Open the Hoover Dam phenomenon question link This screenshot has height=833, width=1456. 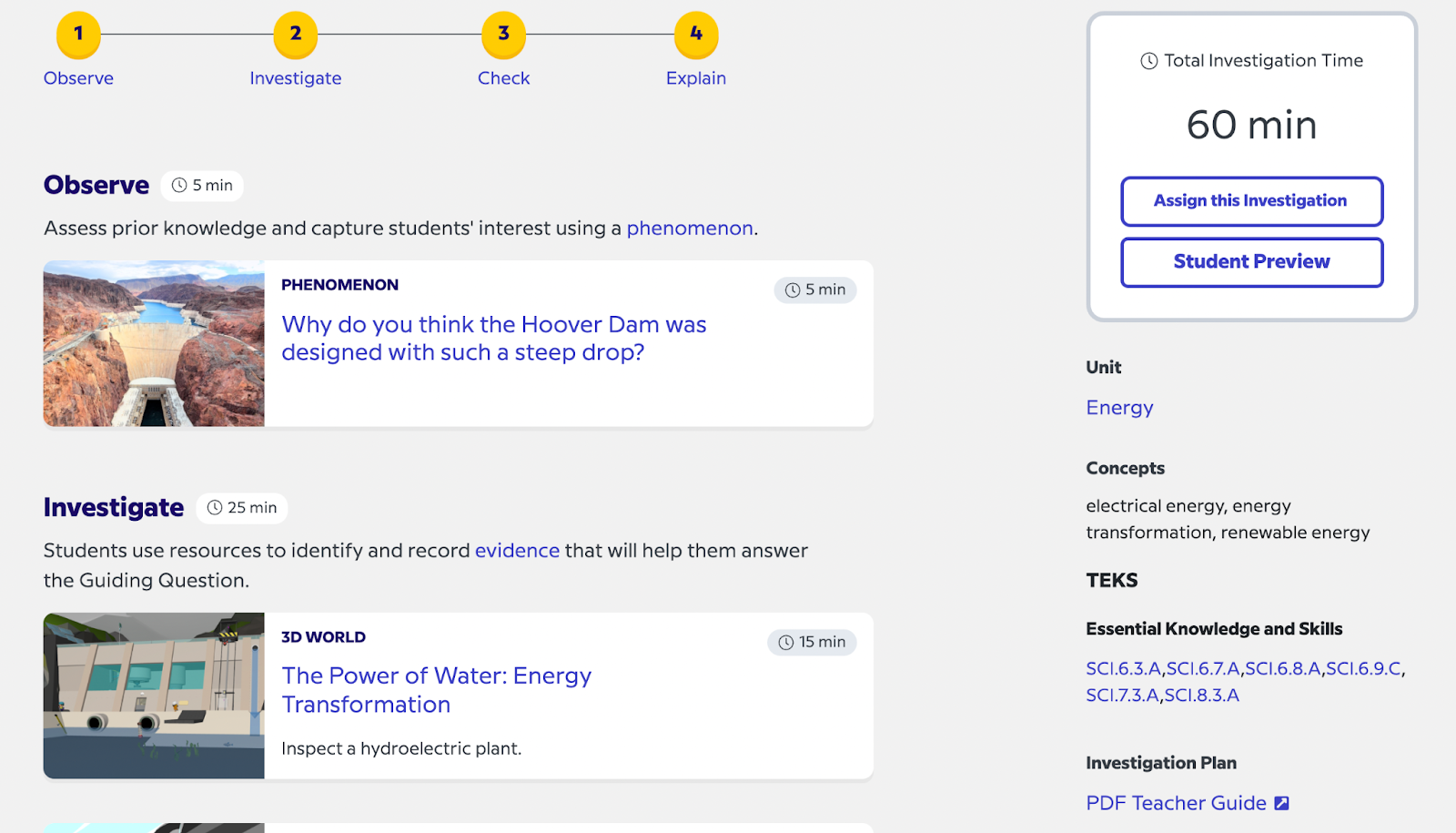coord(493,338)
